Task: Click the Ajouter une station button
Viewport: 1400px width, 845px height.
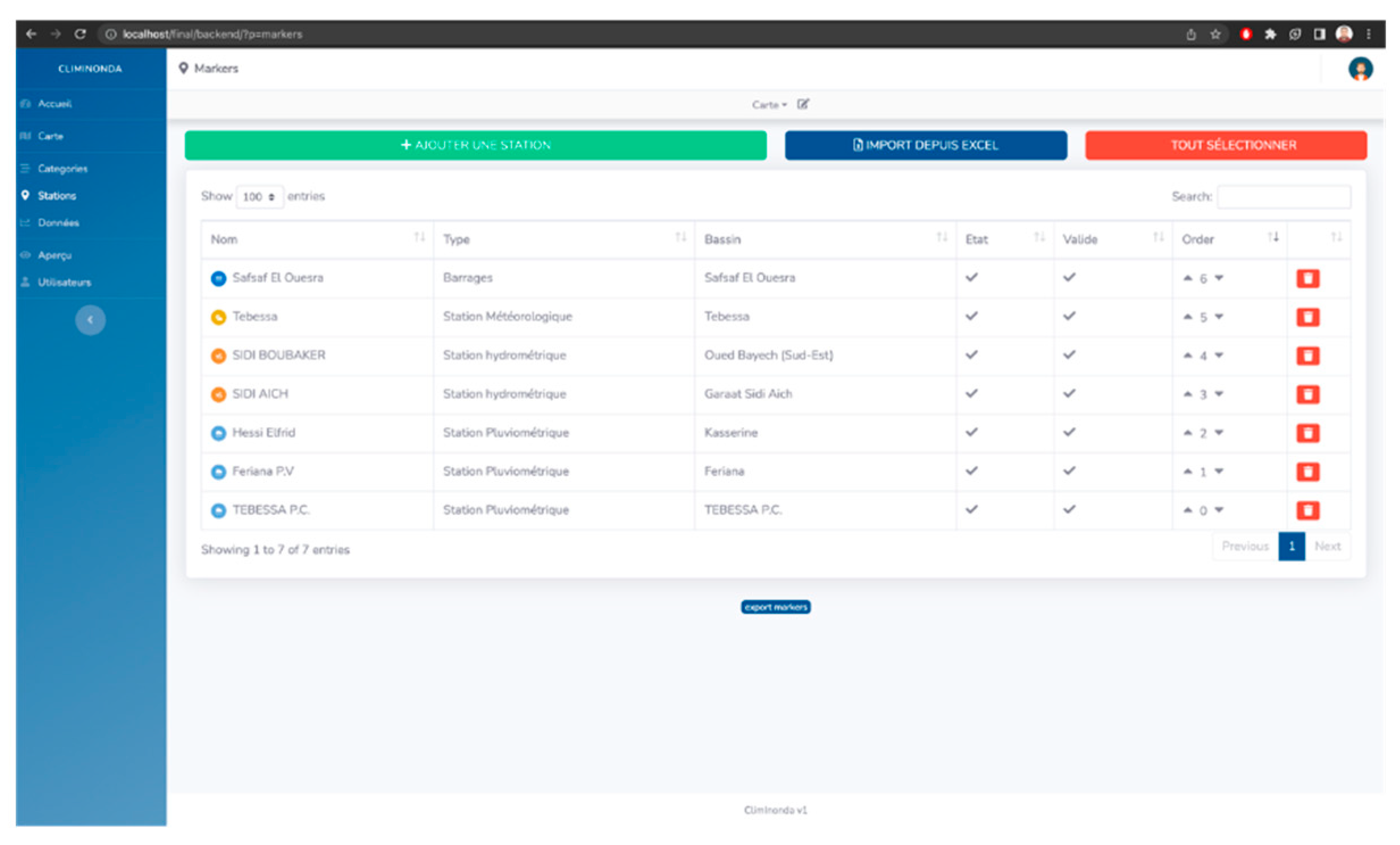Action: 475,145
